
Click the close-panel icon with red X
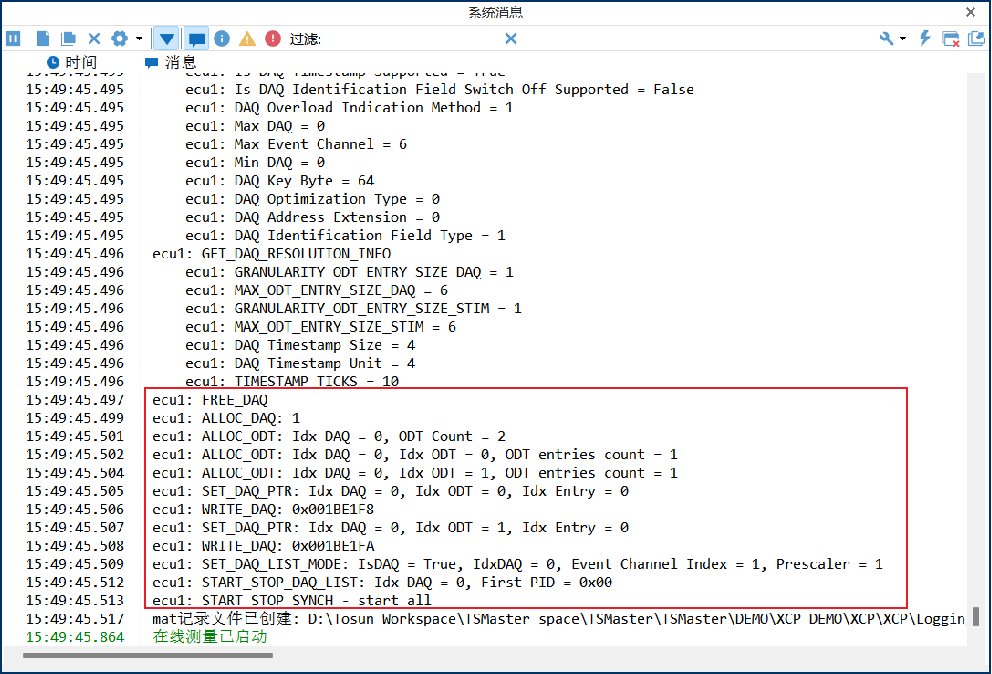tap(951, 38)
